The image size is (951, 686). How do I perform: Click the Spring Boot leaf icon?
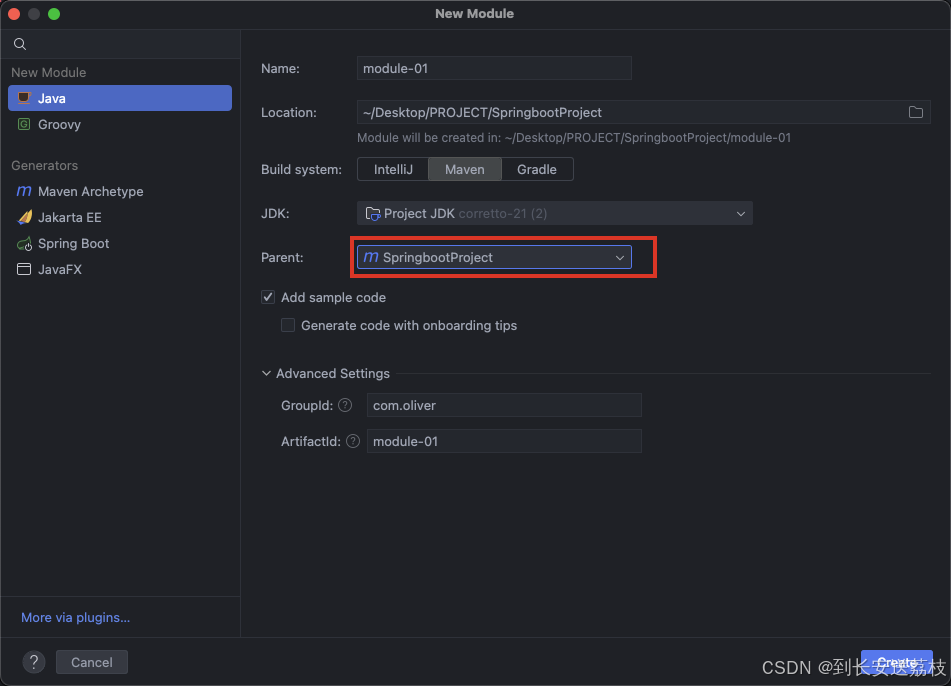(24, 244)
